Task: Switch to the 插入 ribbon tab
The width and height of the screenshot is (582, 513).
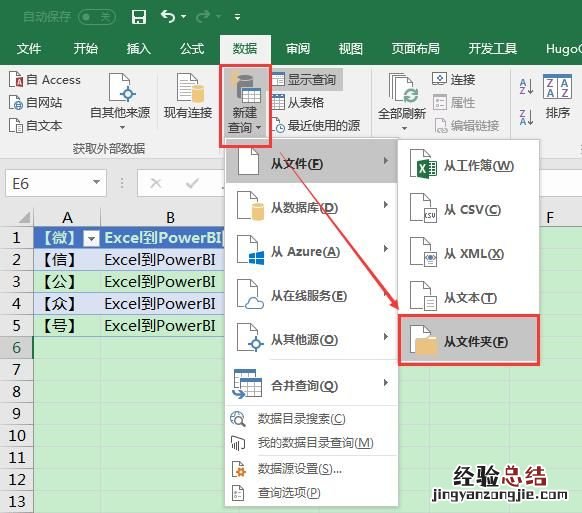Action: (x=138, y=49)
